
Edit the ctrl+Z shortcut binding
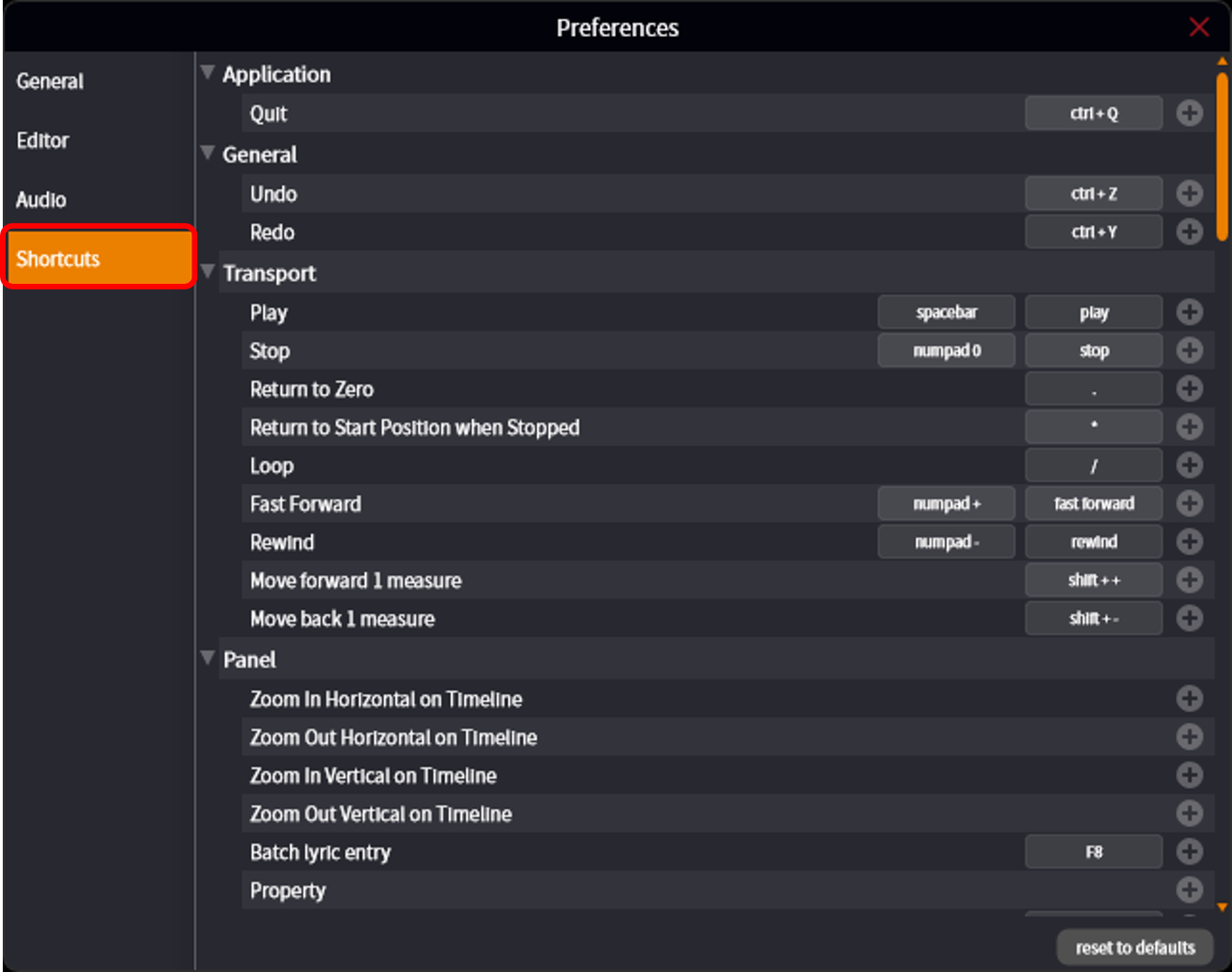coord(1093,193)
